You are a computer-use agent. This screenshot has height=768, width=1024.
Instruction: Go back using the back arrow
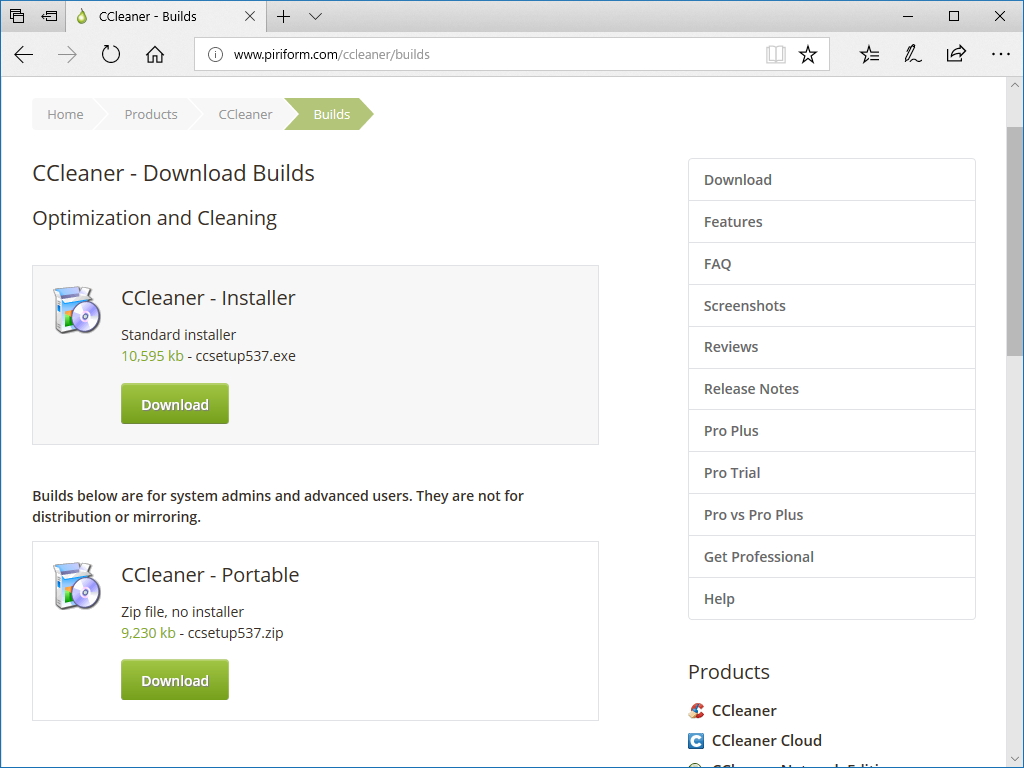(24, 55)
